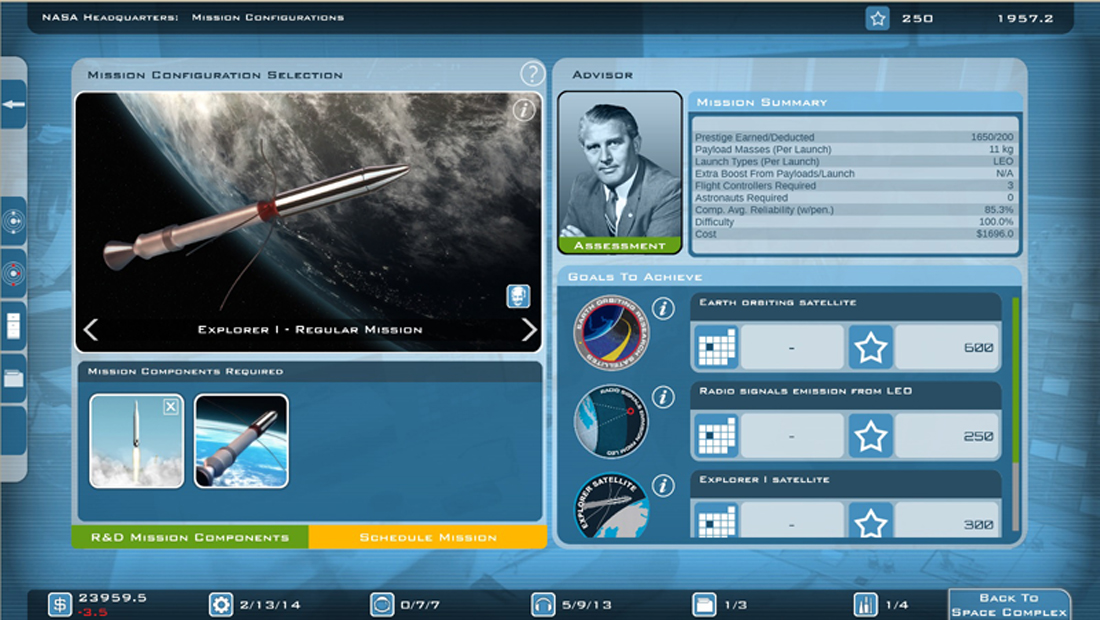Click the astronaut helmet icon in status bar
Image resolution: width=1100 pixels, height=620 pixels.
(382, 604)
